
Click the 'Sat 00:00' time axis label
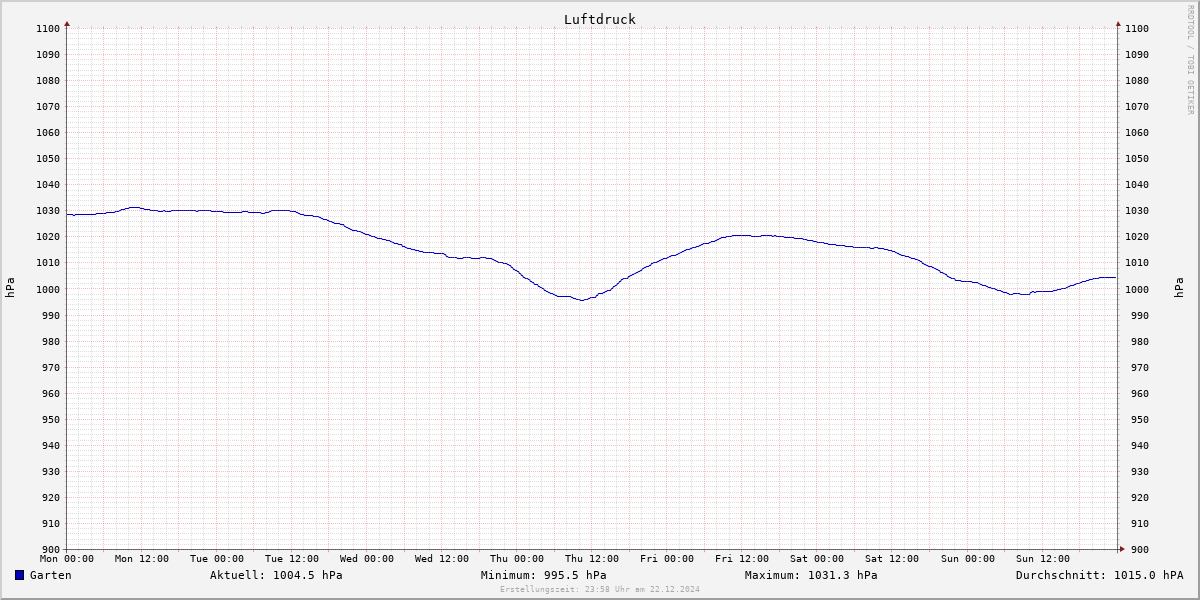817,559
